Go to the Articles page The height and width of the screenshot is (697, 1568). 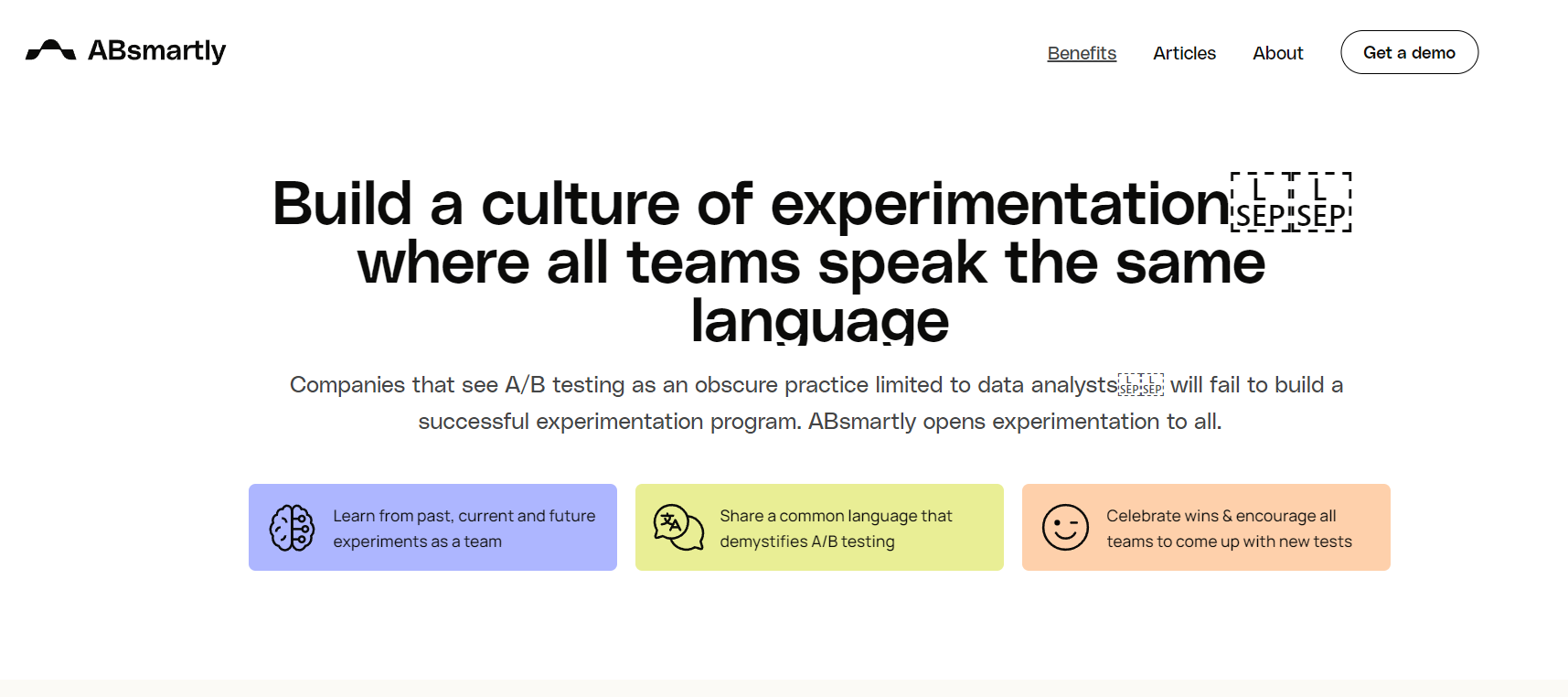(1184, 53)
